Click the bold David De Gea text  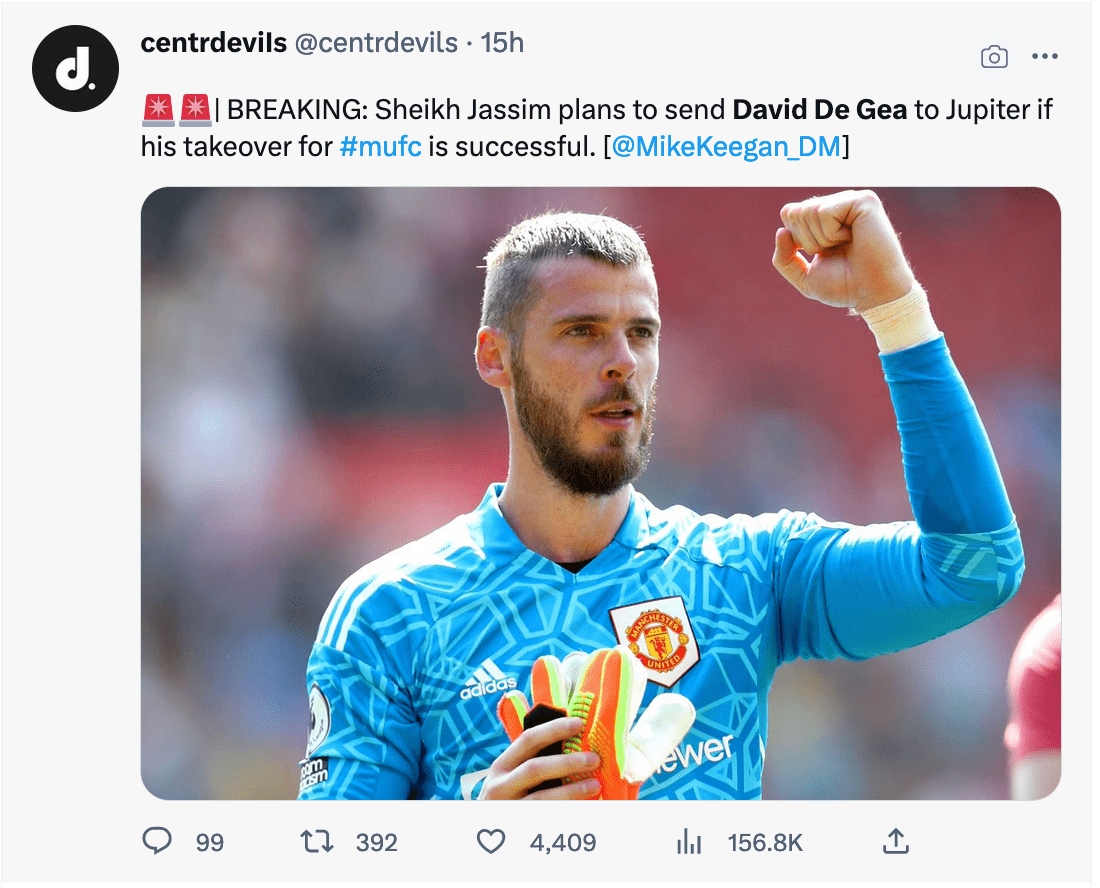coord(820,109)
